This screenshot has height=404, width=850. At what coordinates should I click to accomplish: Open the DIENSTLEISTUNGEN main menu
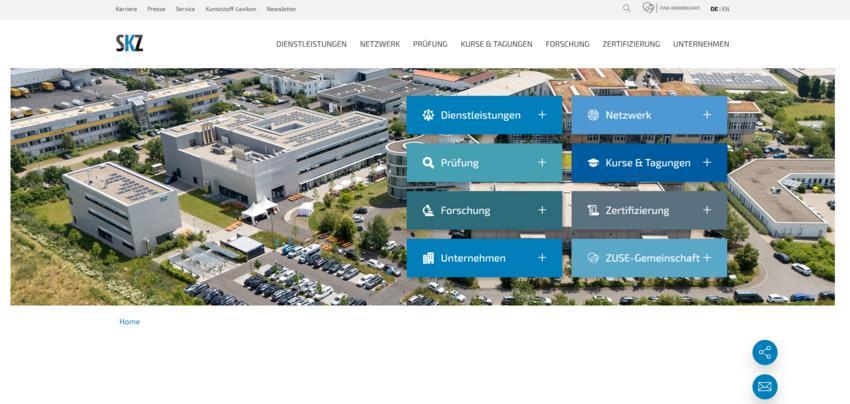pos(311,44)
